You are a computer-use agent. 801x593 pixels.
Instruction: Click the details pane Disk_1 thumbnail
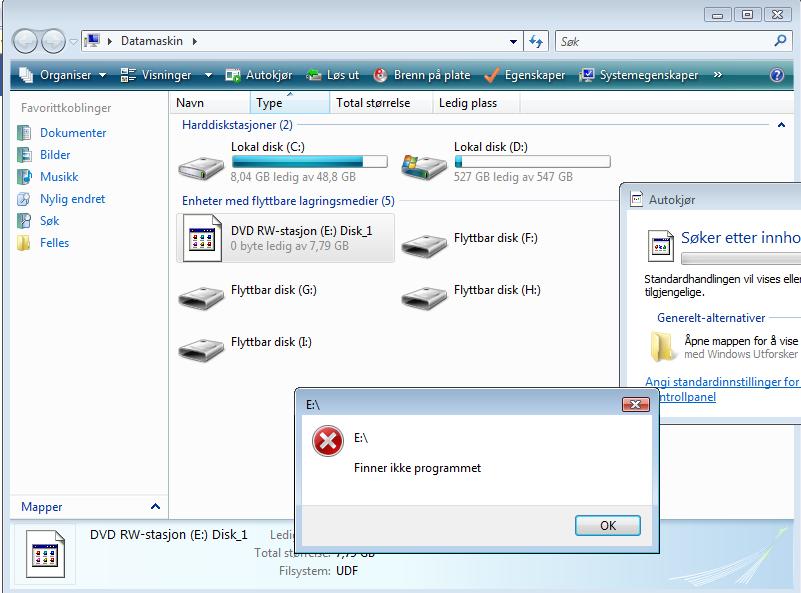[x=45, y=554]
